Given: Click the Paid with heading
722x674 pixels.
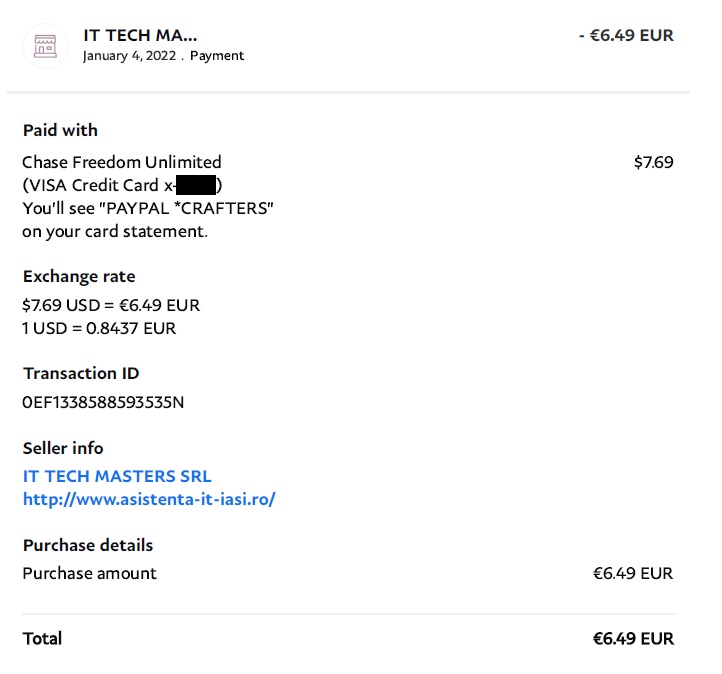Looking at the screenshot, I should click(x=60, y=130).
